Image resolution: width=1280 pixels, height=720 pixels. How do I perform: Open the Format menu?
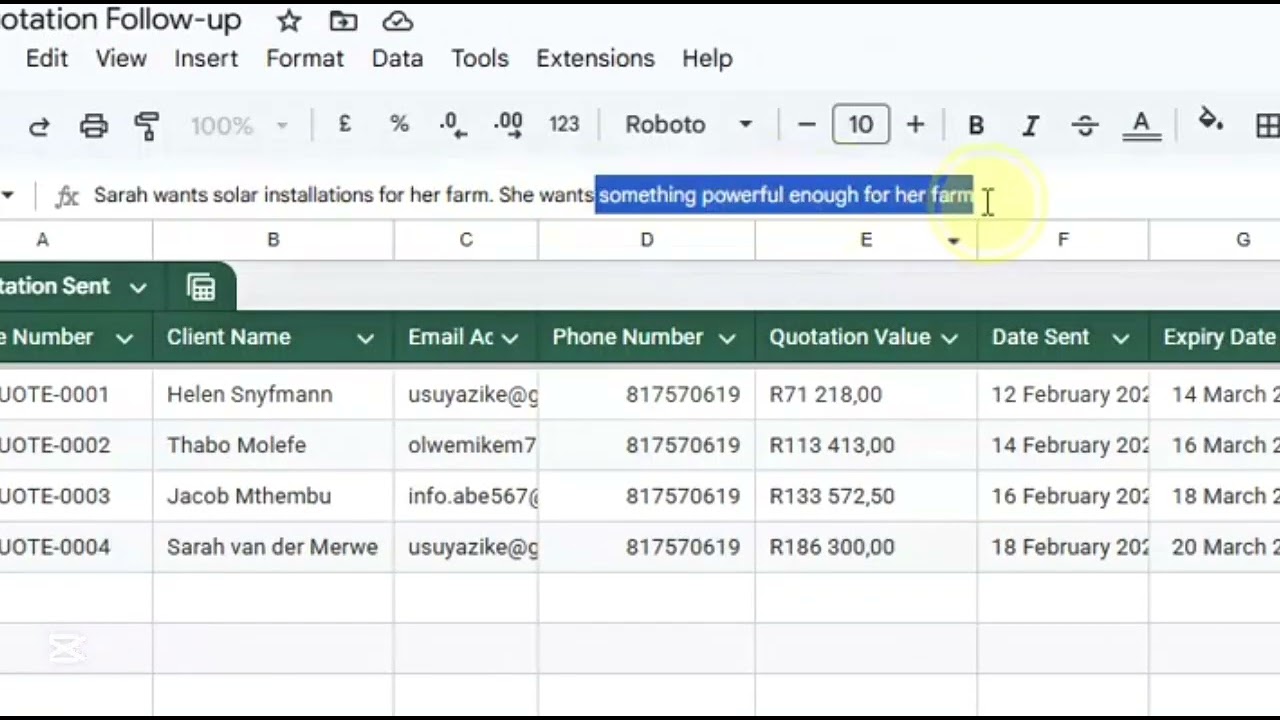tap(305, 58)
